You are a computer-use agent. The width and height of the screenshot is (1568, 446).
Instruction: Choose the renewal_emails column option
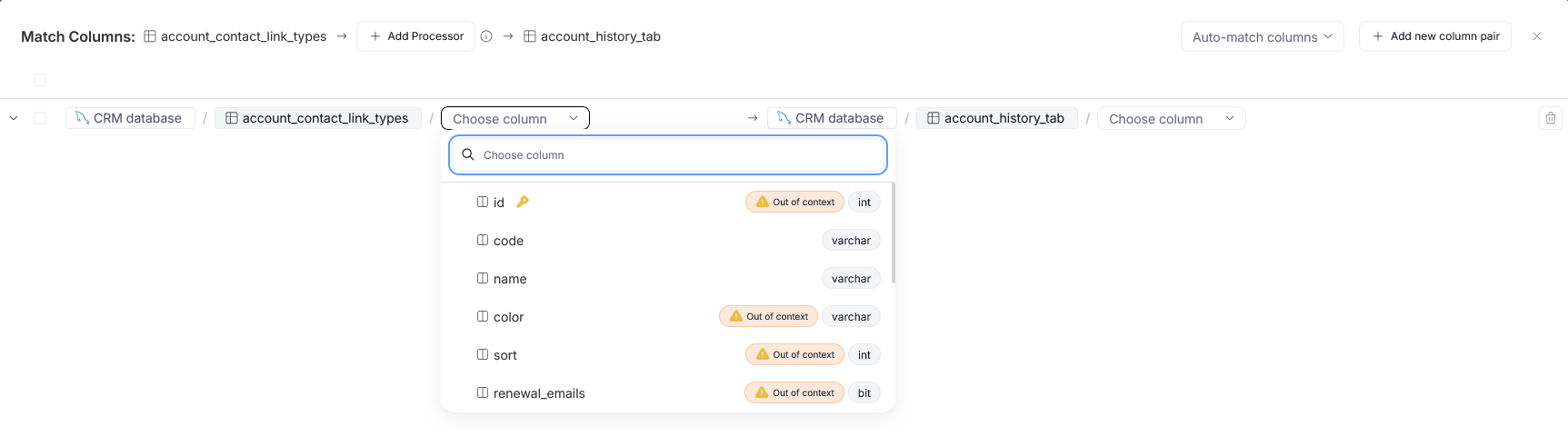pos(538,393)
